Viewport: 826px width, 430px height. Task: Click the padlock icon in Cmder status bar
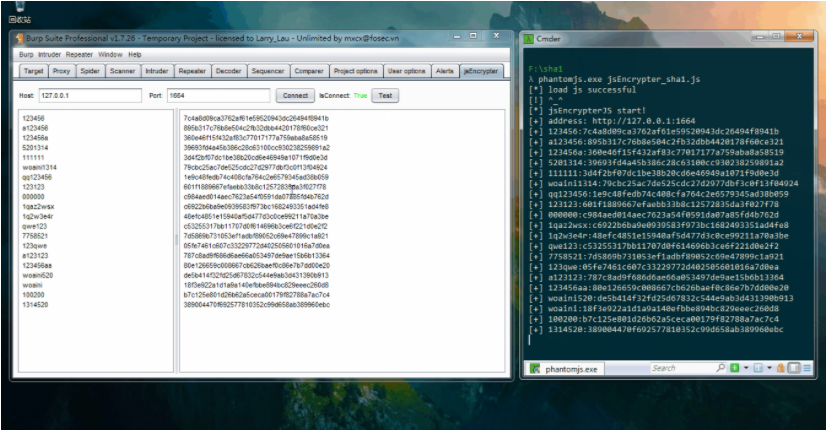pyautogui.click(x=781, y=368)
